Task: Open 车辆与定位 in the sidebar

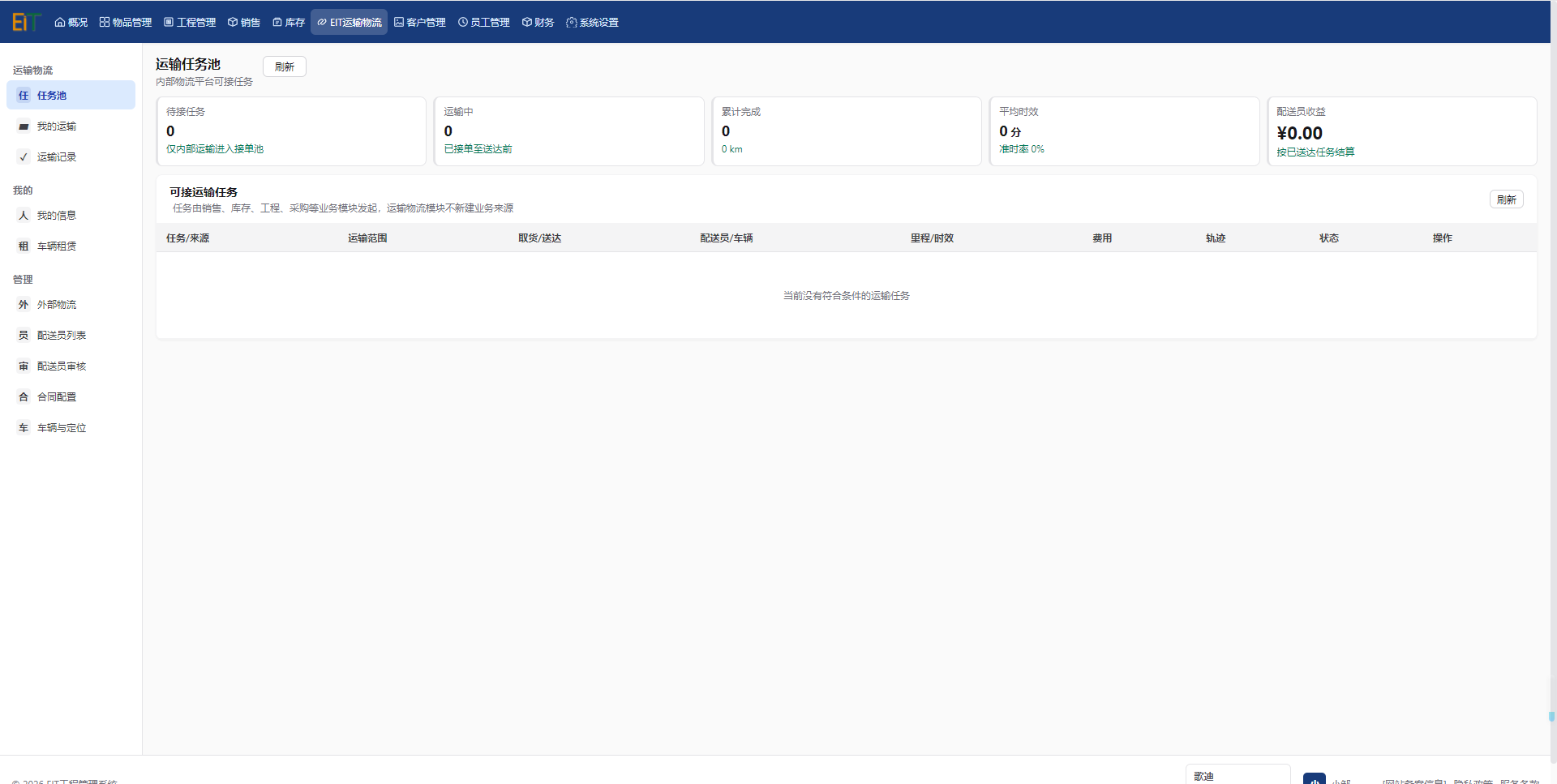Action: point(71,427)
